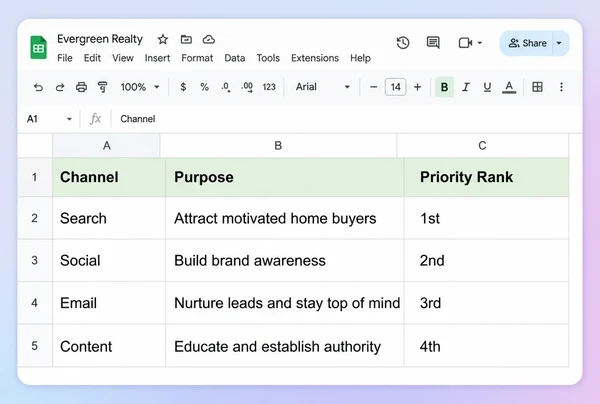Click the move to folder icon

tap(186, 39)
